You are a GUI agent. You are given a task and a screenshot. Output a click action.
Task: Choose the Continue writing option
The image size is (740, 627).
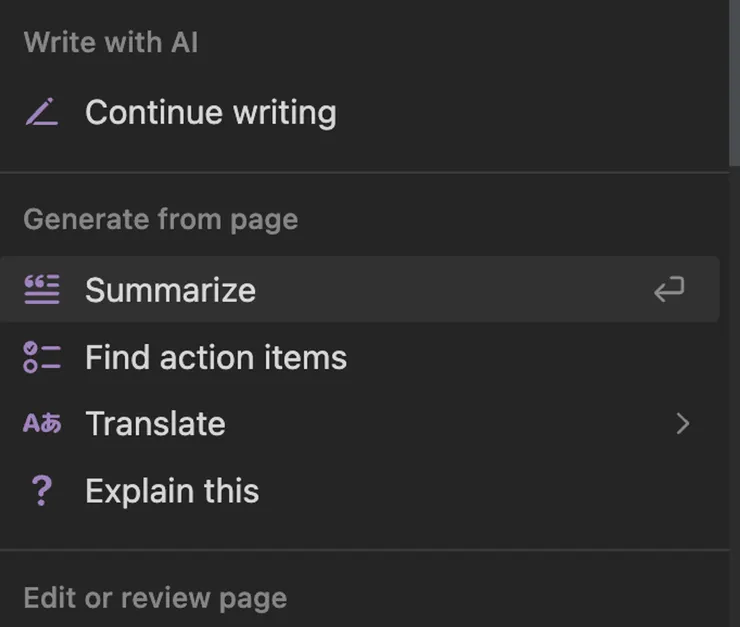pos(210,113)
